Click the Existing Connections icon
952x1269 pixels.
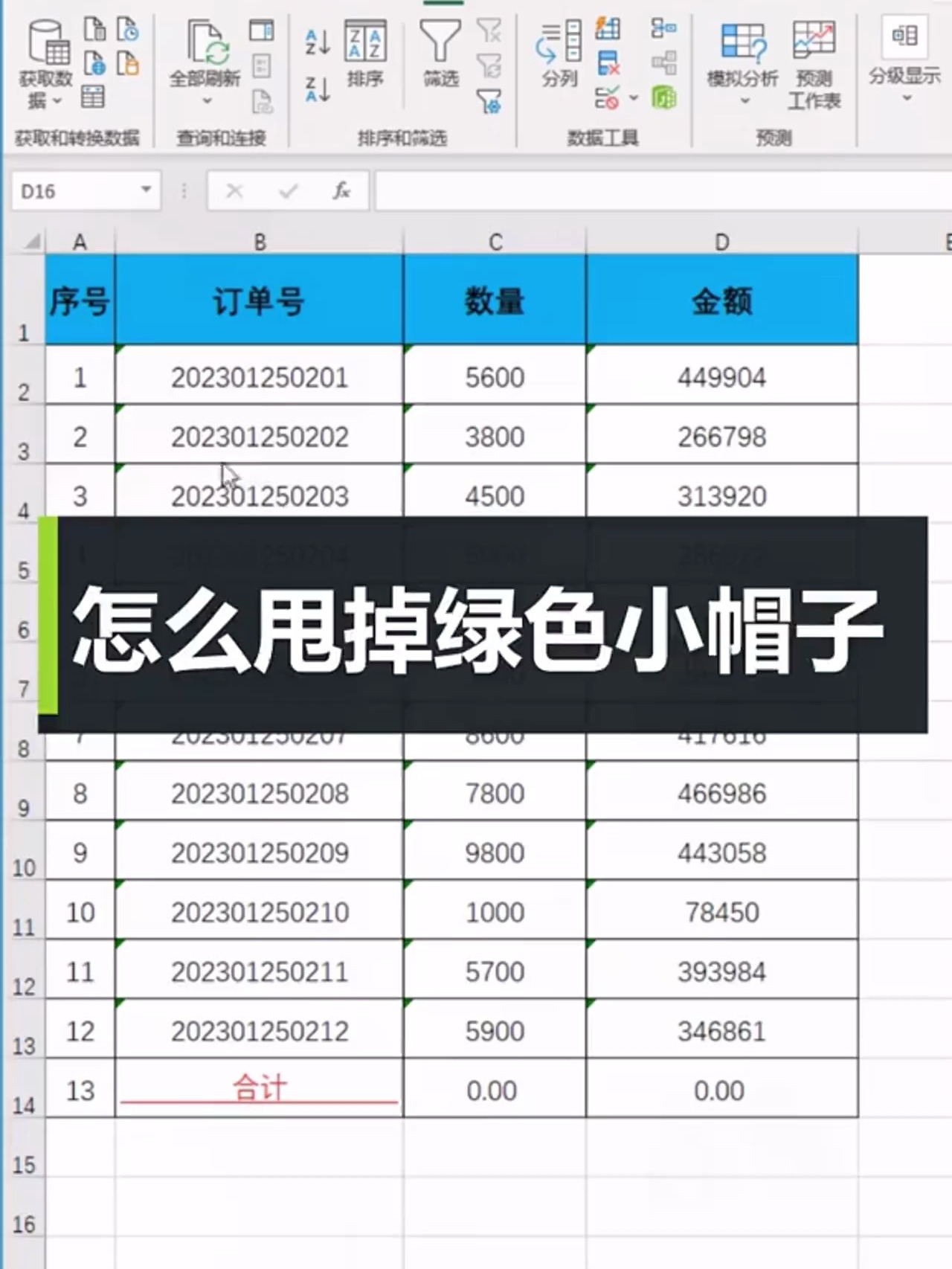point(128,63)
